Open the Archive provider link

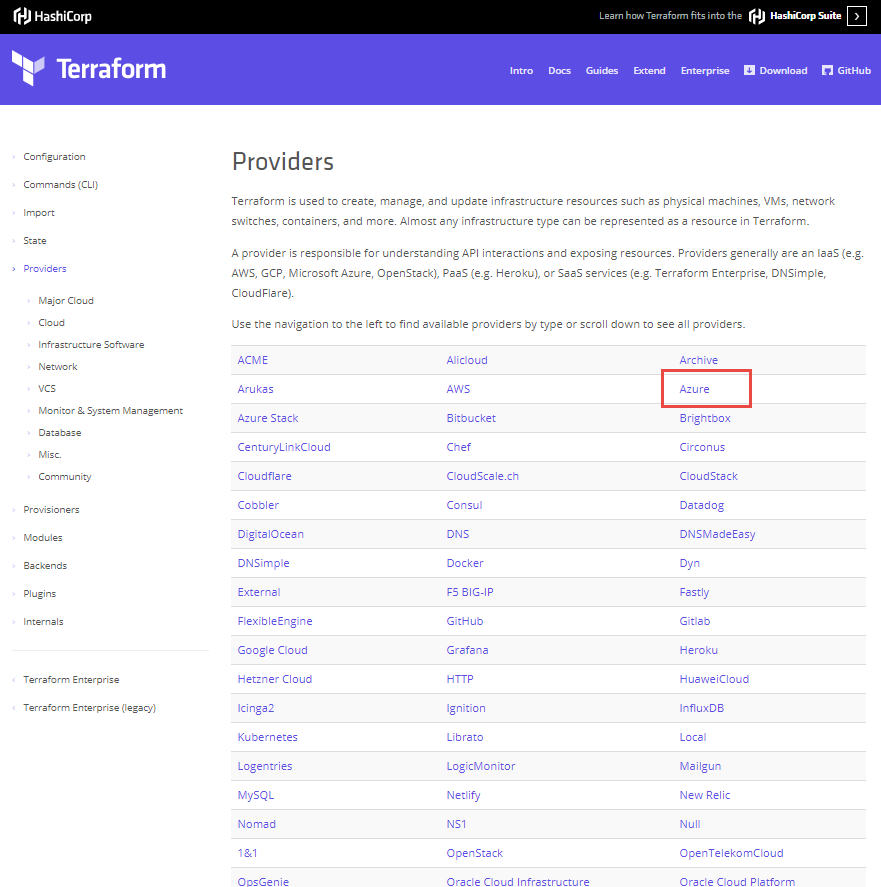(x=699, y=360)
